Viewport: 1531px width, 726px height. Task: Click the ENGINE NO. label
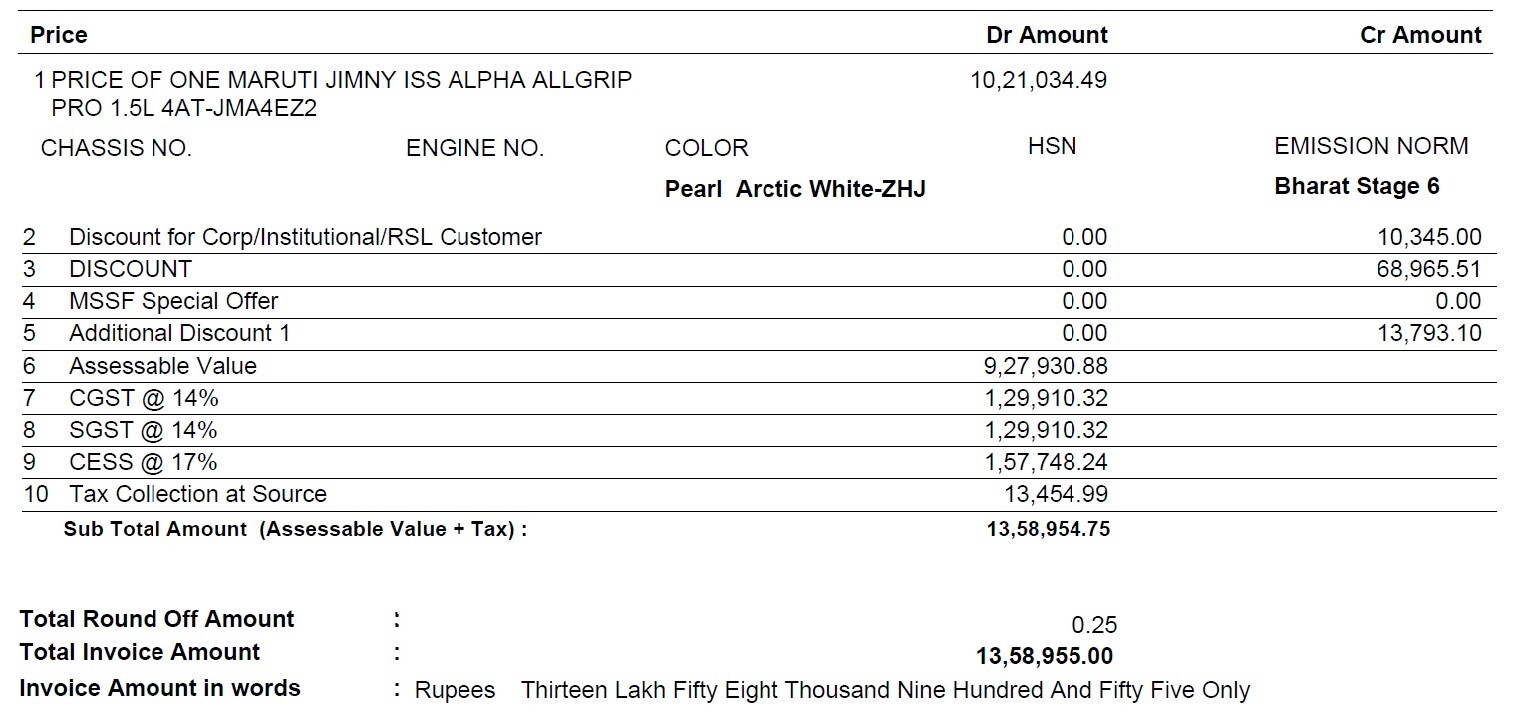coord(474,149)
